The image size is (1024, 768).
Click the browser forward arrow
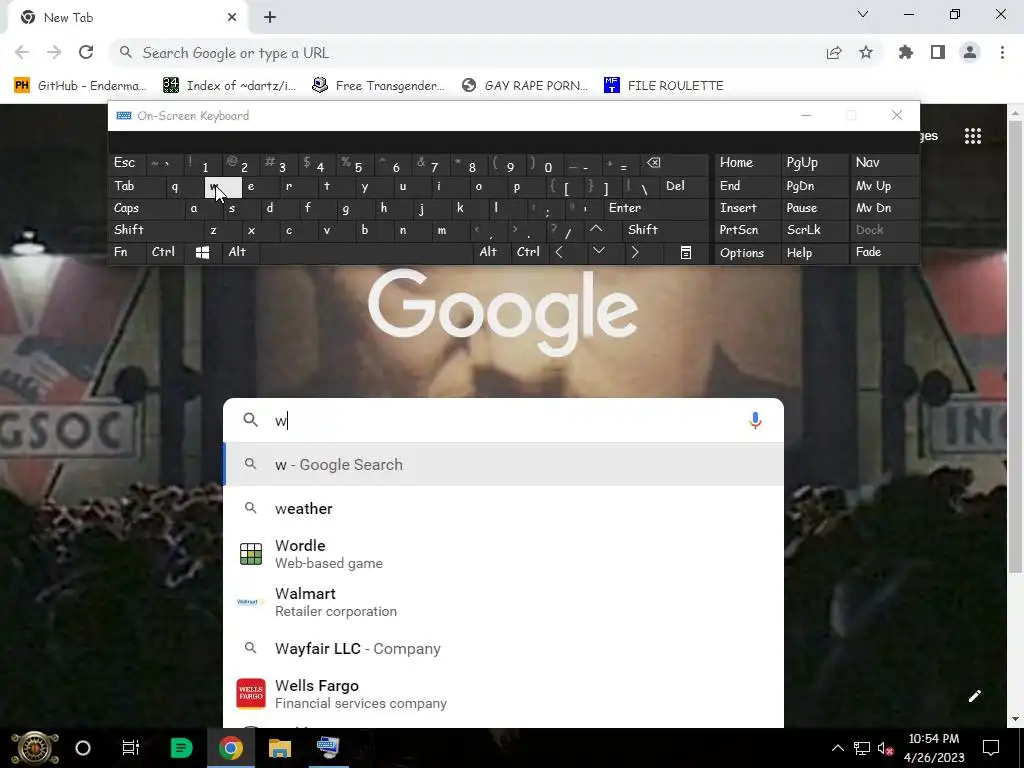54,52
